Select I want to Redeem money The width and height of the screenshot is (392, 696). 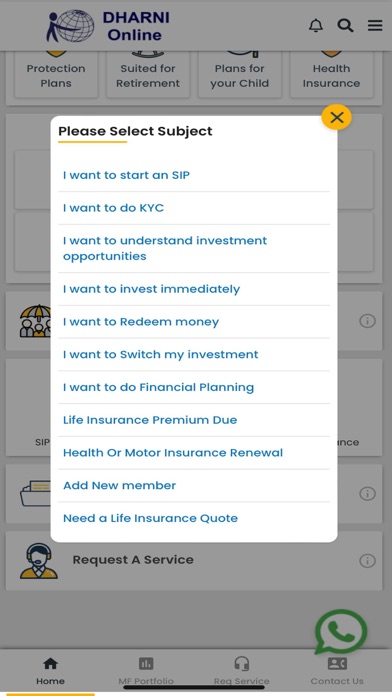[x=194, y=322]
